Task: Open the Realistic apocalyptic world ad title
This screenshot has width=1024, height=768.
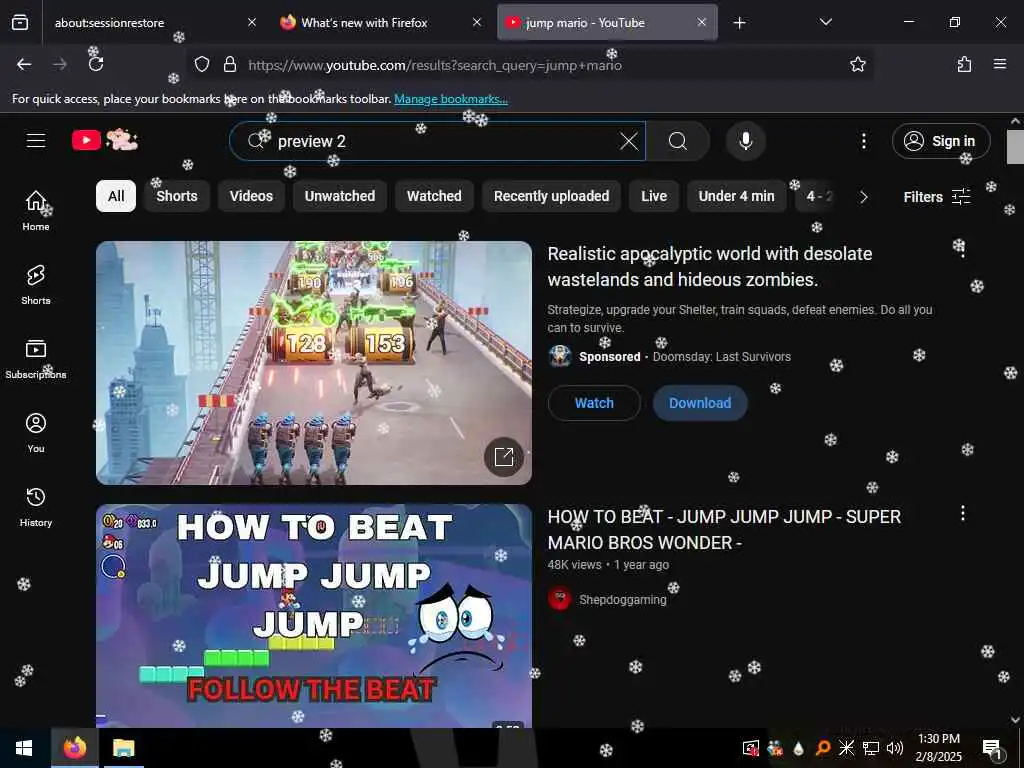Action: [x=710, y=266]
